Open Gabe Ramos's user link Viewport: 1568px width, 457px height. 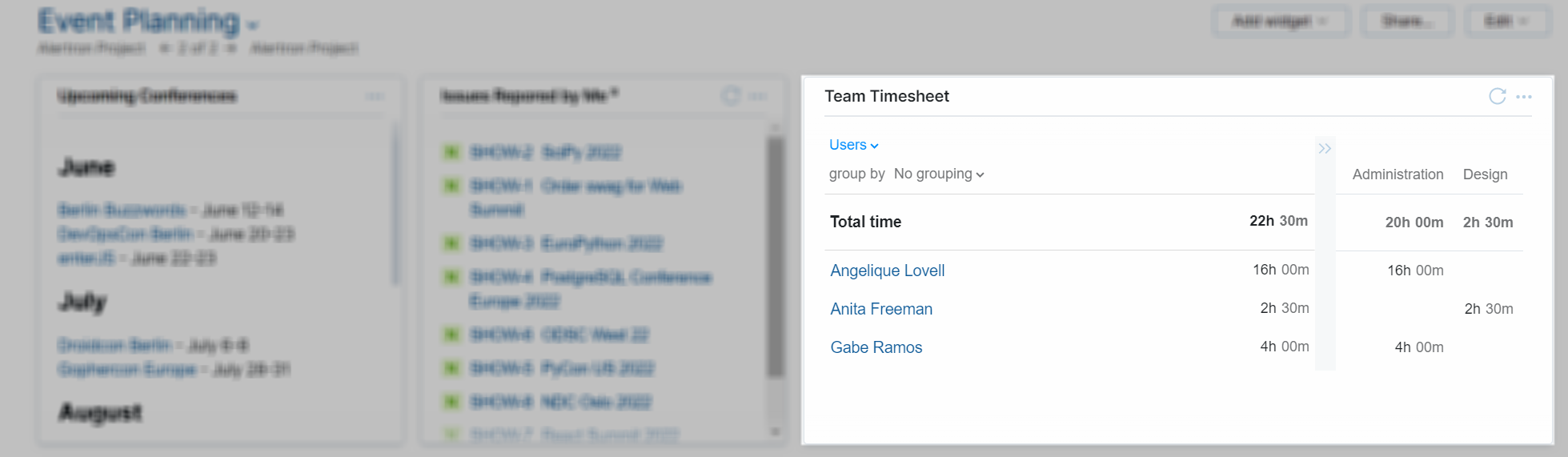click(876, 347)
